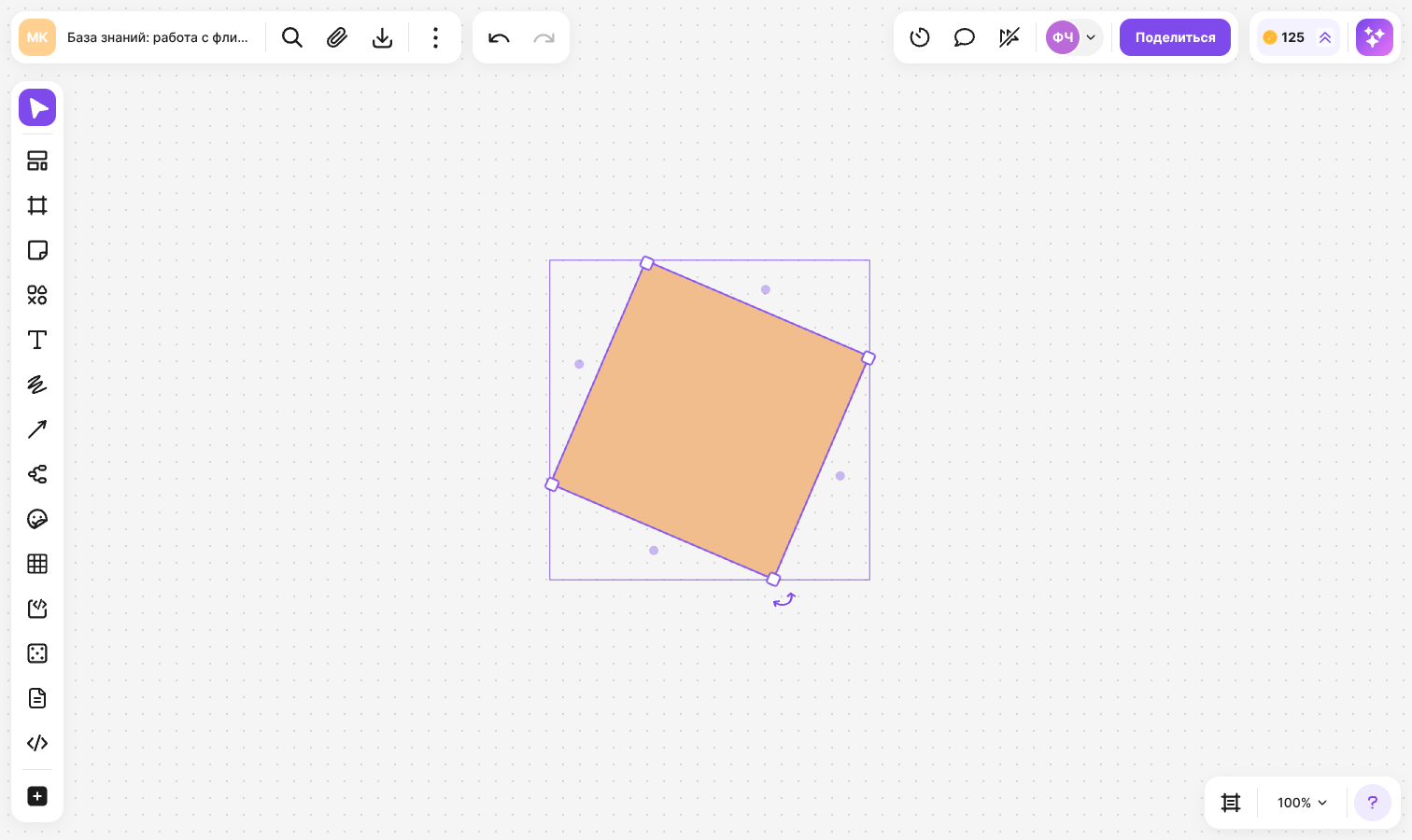Open the shapes tool
Screen dimensions: 1412x840
37,295
